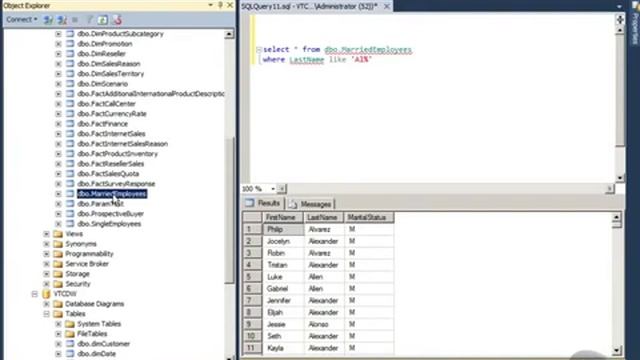Click the Storage folder icon
Image resolution: width=640 pixels, height=360 pixels.
coord(58,274)
